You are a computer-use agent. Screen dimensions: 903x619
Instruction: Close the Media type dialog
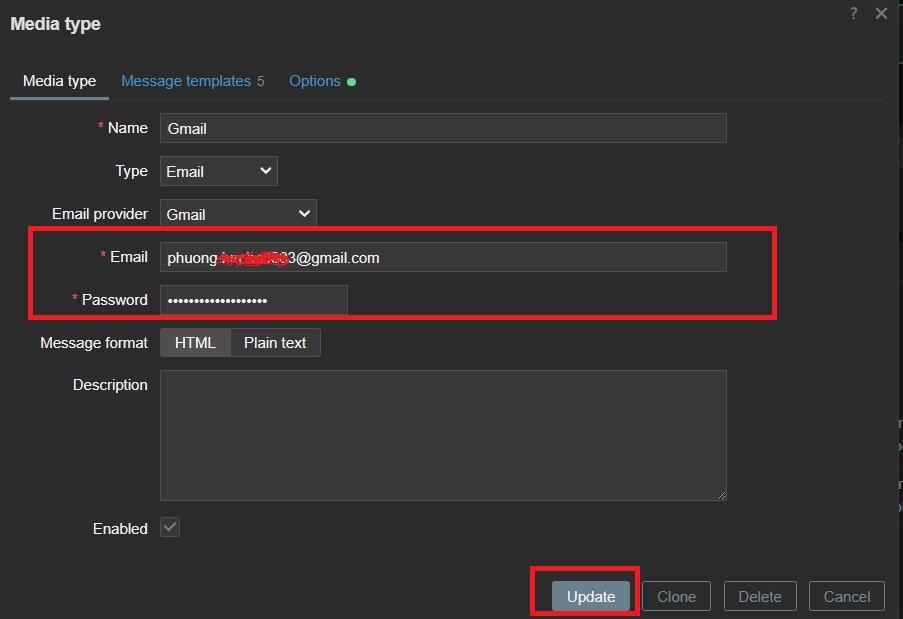point(881,13)
